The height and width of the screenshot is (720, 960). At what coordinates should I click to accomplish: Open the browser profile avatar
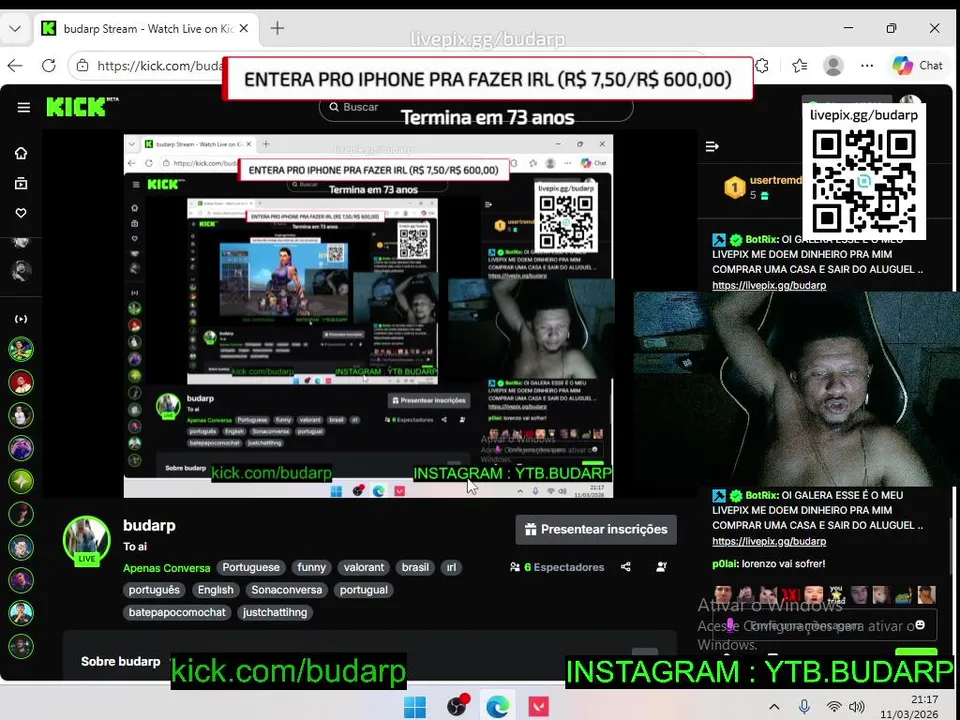[x=833, y=66]
